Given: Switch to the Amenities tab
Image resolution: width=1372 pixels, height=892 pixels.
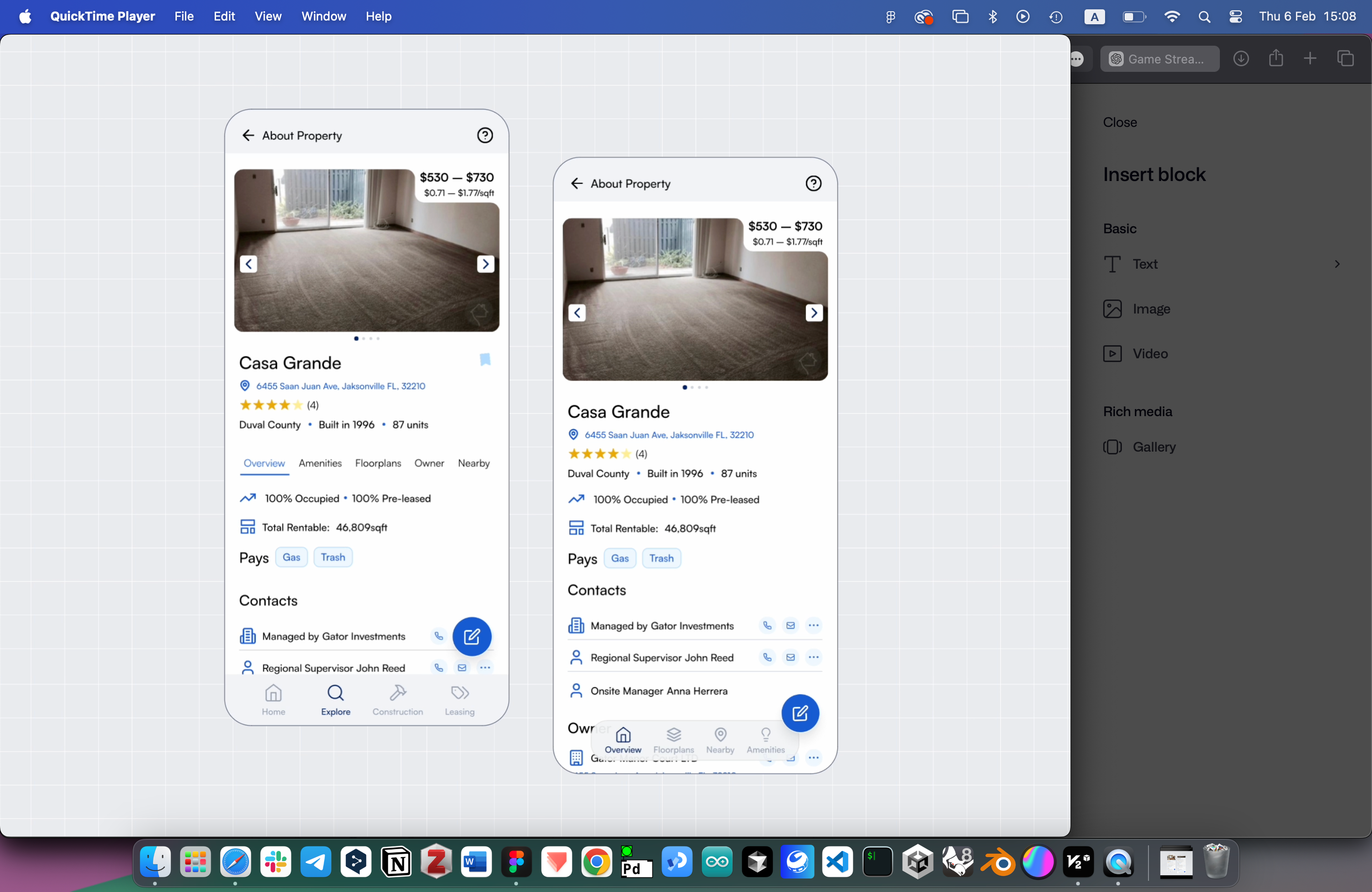Looking at the screenshot, I should coord(321,463).
